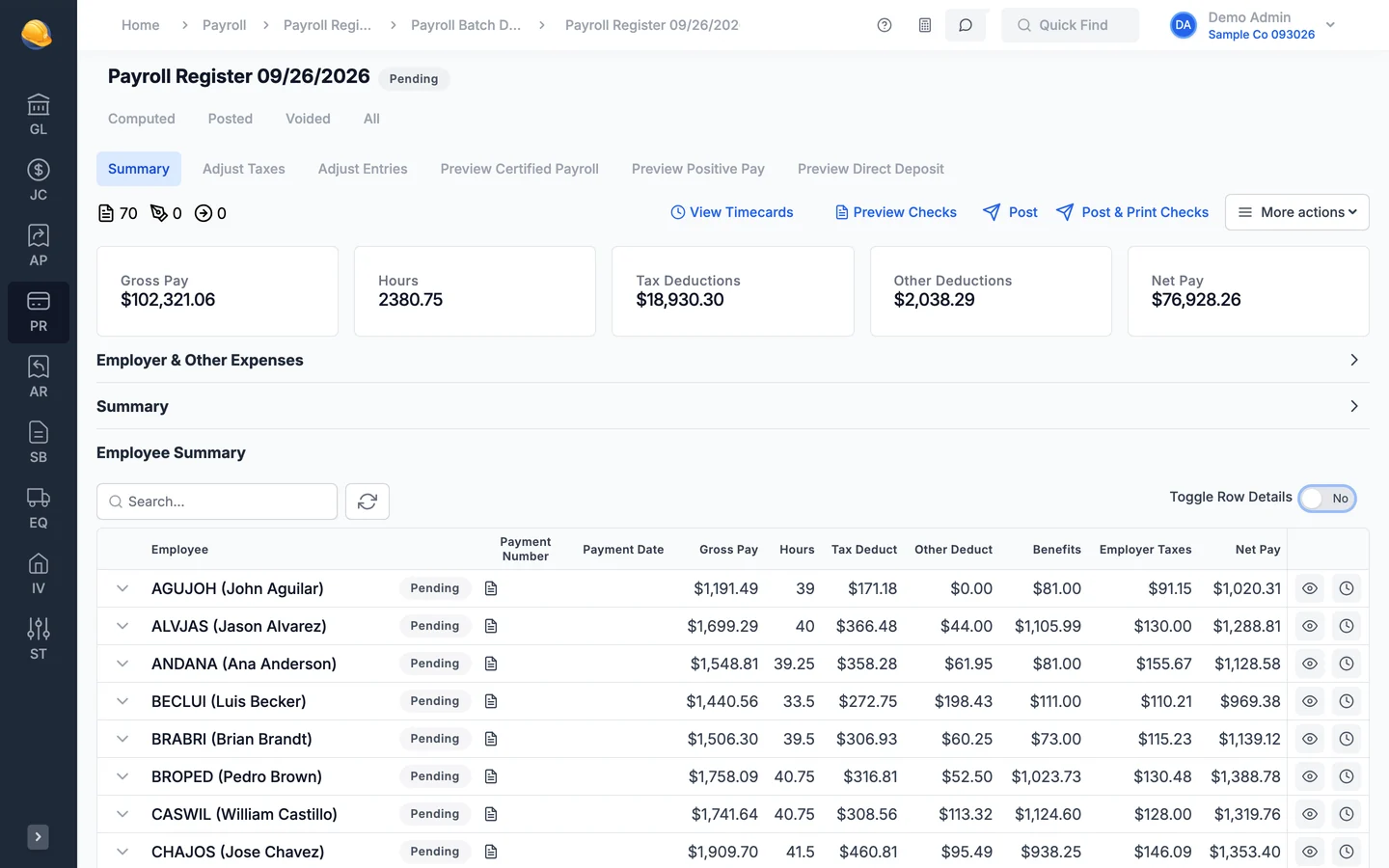Open payment document icon for John Aguilar

[x=491, y=588]
